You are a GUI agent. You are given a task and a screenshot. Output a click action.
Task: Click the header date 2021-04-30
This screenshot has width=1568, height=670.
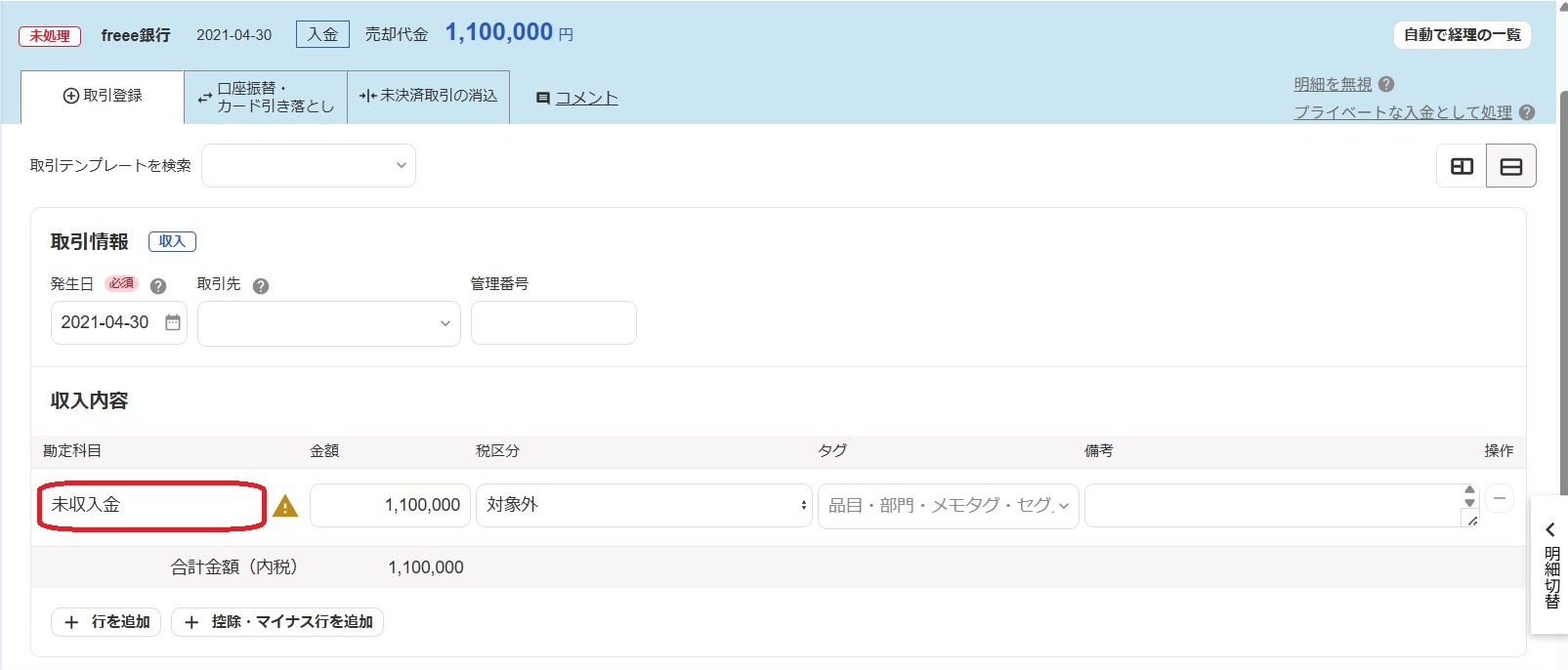[234, 35]
